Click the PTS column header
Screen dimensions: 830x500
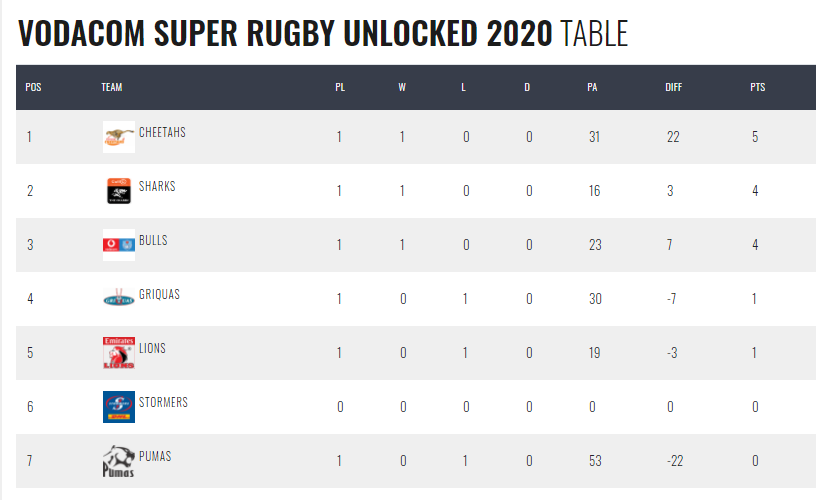pyautogui.click(x=757, y=87)
